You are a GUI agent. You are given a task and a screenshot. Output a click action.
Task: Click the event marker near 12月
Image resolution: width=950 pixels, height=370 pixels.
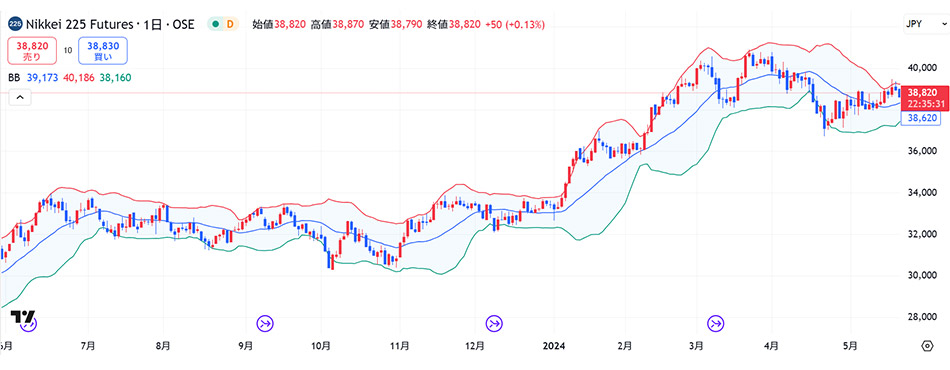point(495,323)
